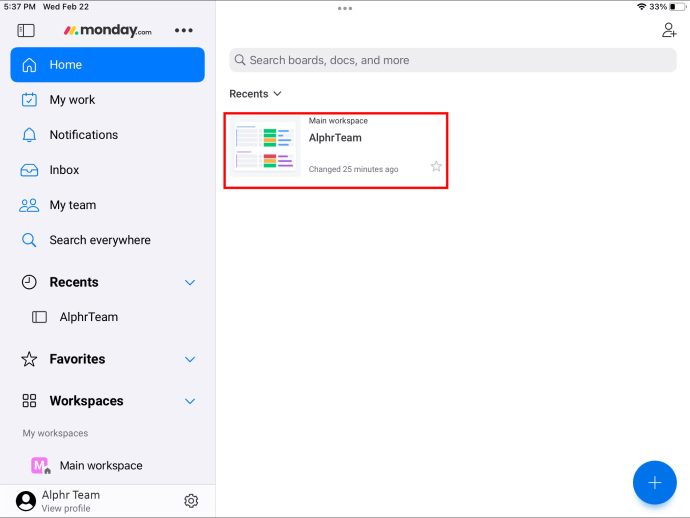
Task: Click the Recents clock icon
Action: pyautogui.click(x=29, y=282)
